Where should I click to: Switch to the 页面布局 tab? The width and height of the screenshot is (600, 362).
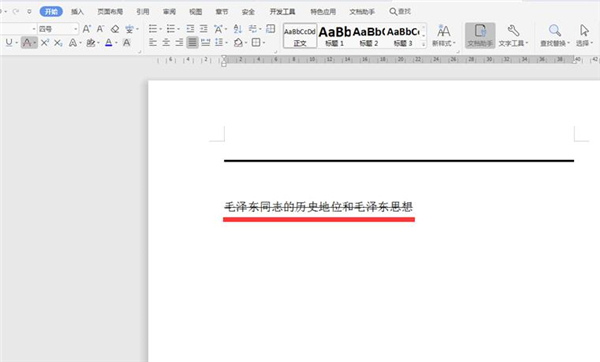110,11
